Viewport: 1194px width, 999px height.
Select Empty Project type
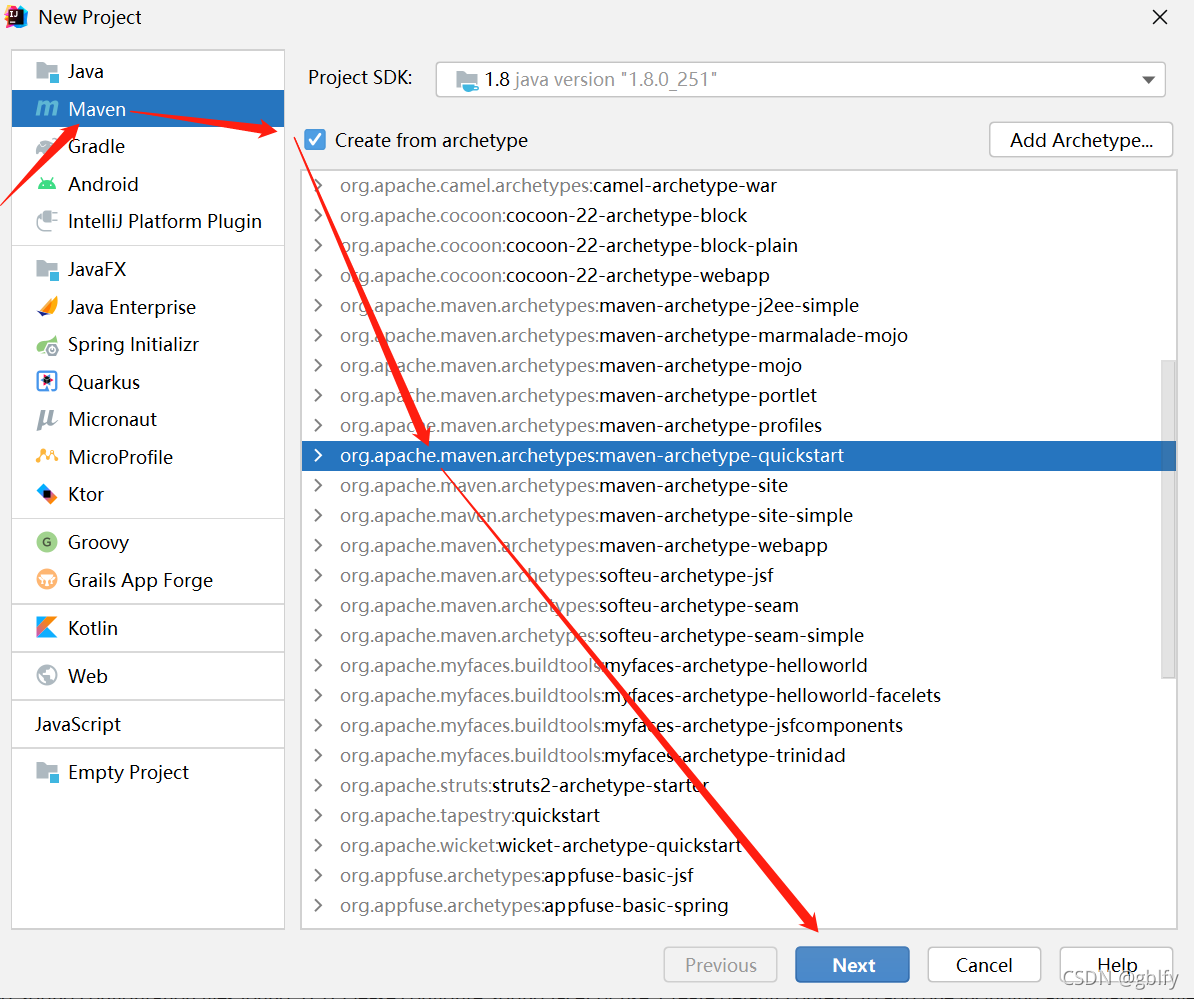pos(148,772)
